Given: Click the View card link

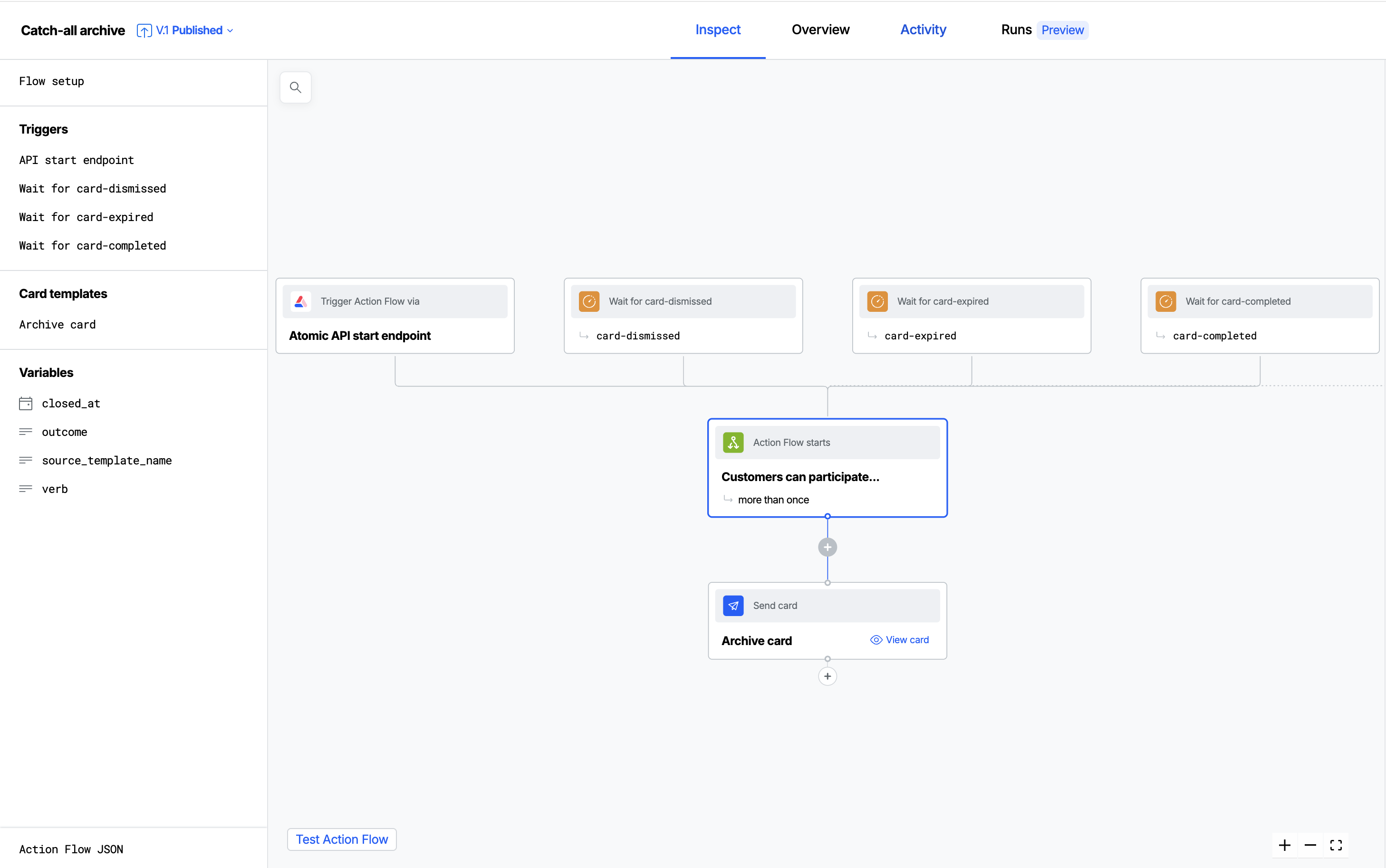Looking at the screenshot, I should [907, 640].
